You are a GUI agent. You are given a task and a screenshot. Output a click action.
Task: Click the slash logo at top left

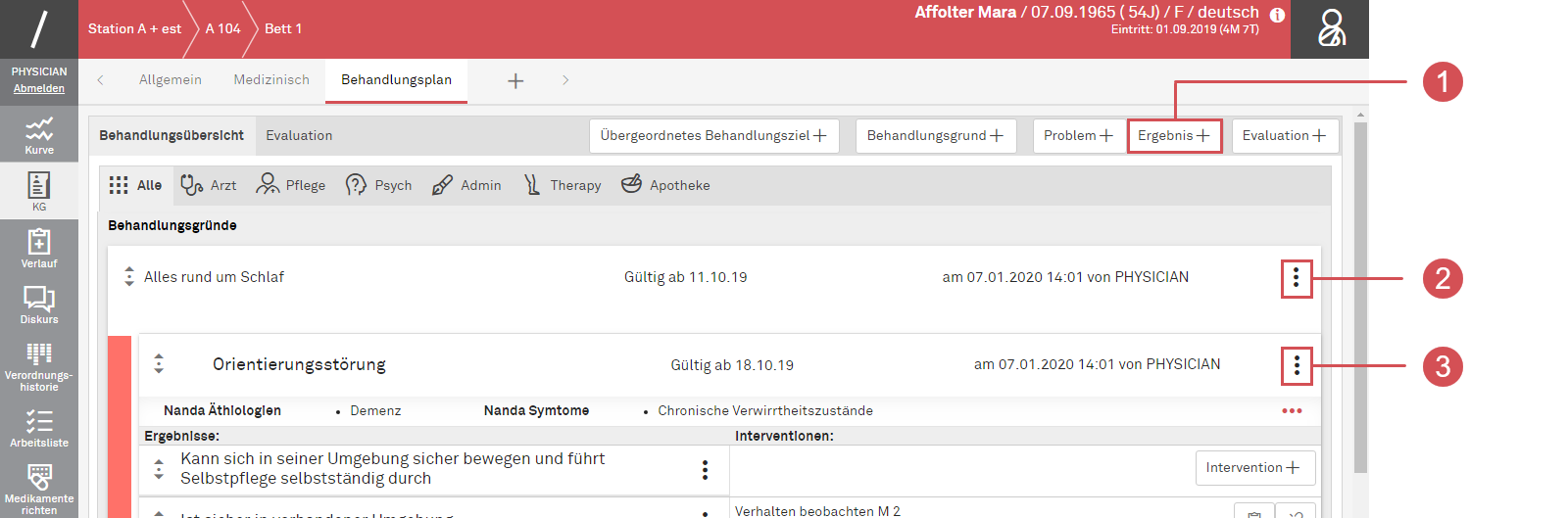(39, 29)
